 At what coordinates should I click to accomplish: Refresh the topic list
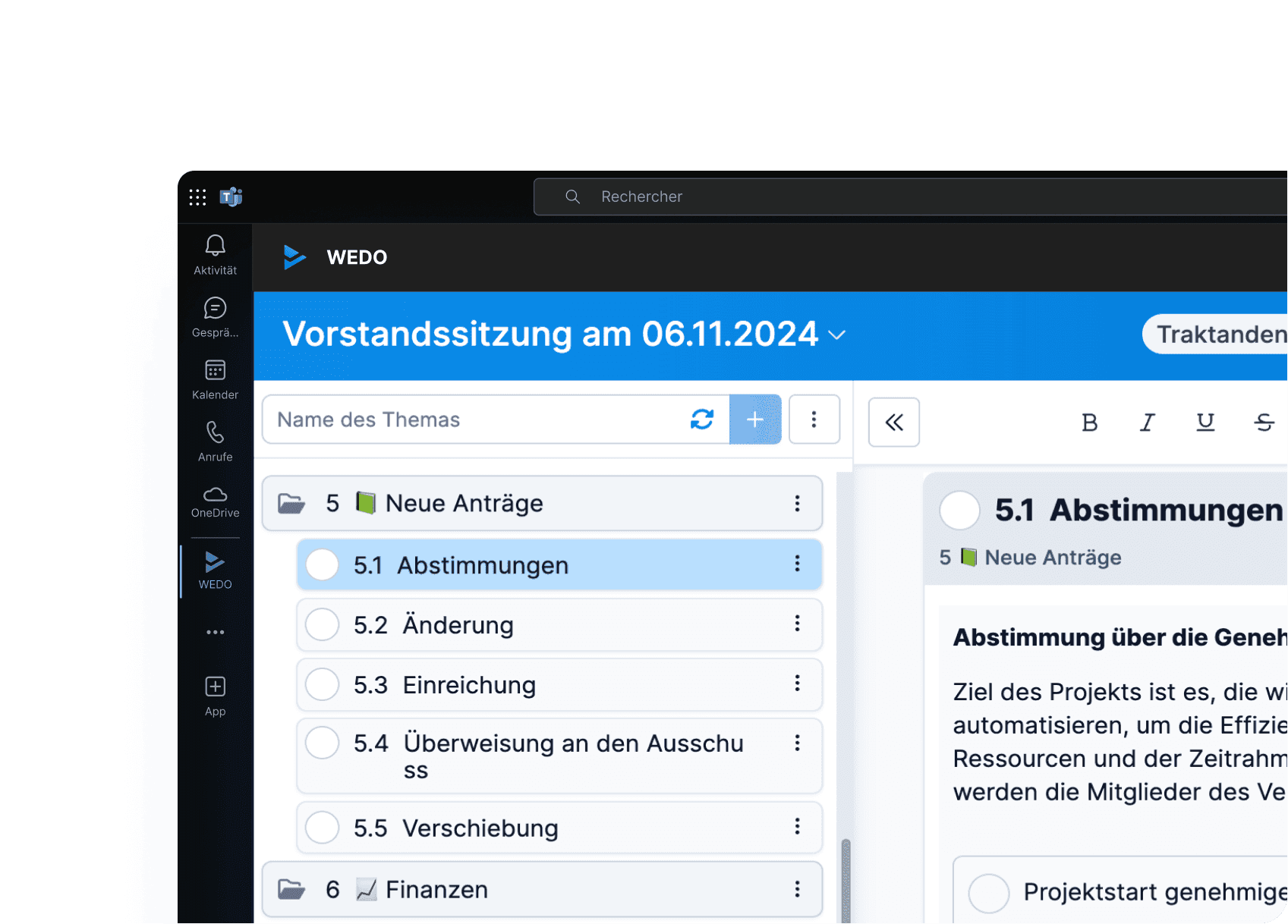point(702,420)
